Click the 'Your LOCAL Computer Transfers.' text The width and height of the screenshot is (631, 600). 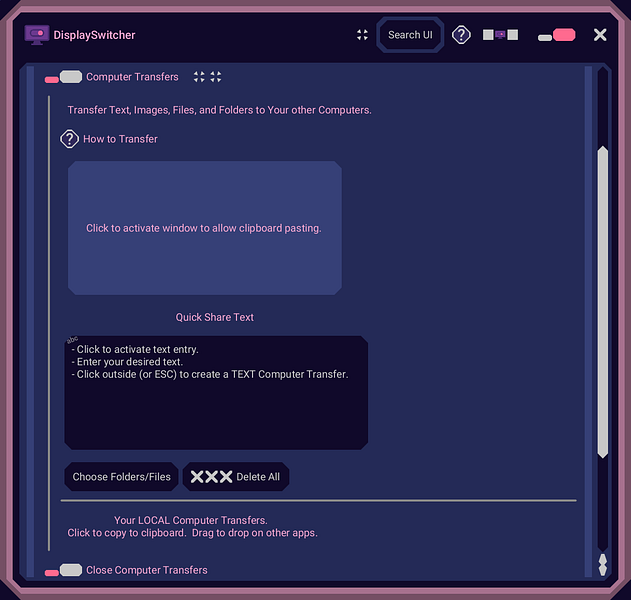(x=191, y=520)
